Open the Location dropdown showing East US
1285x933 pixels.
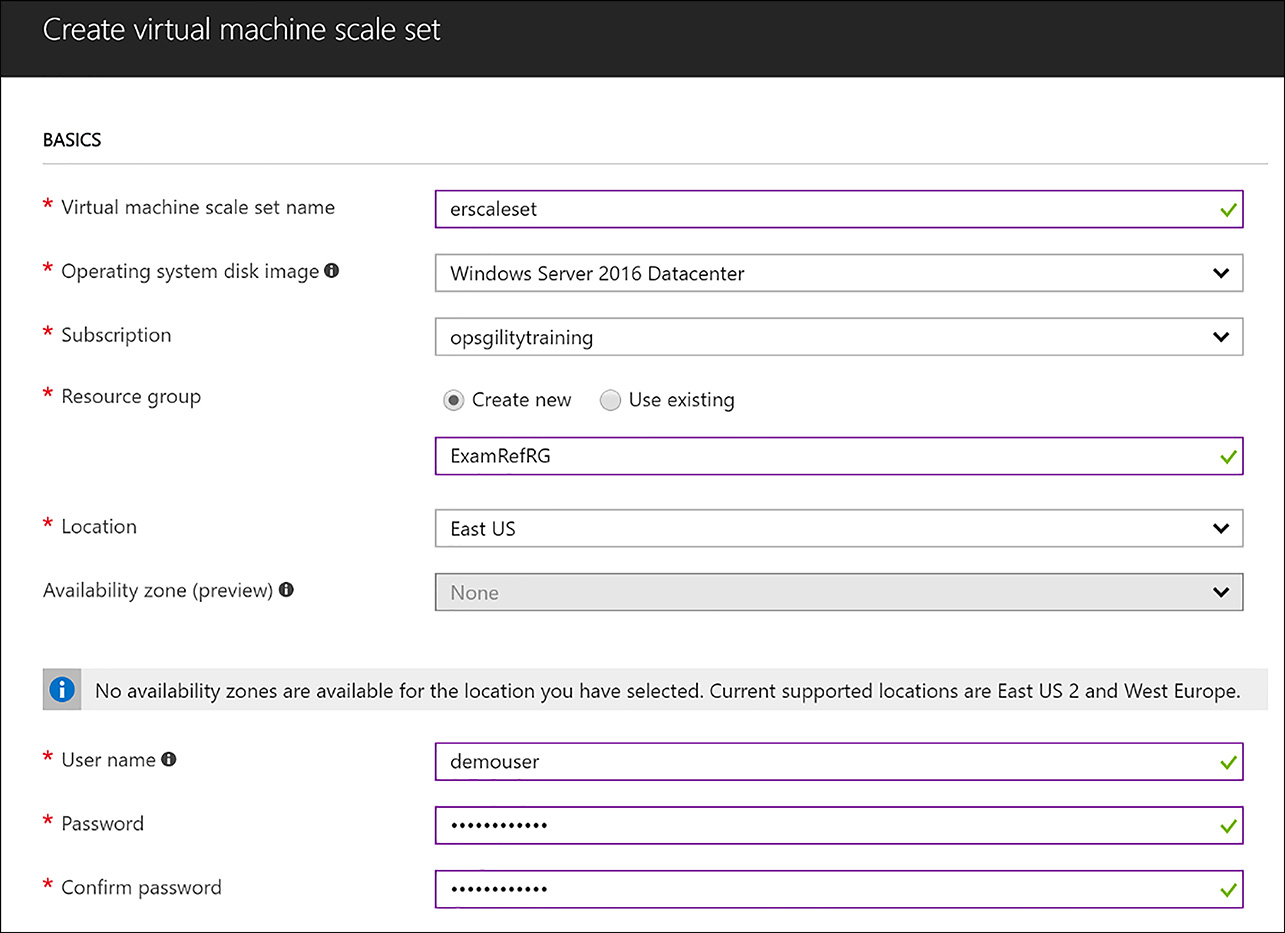tap(839, 528)
